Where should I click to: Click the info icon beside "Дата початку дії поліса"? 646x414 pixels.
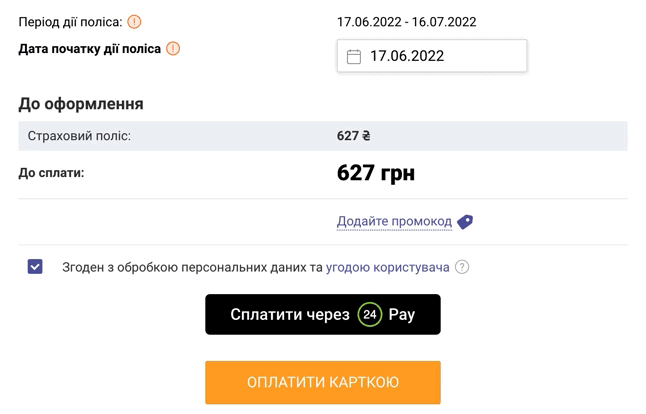pos(173,49)
